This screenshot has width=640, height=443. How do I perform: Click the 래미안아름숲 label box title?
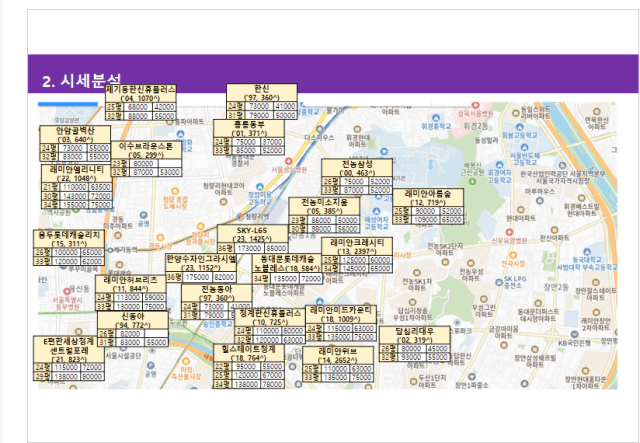point(428,193)
